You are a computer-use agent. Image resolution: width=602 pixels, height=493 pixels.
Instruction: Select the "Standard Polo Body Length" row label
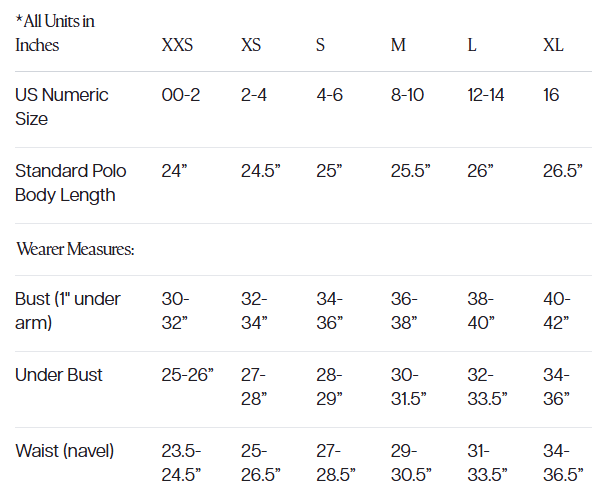pos(71,183)
